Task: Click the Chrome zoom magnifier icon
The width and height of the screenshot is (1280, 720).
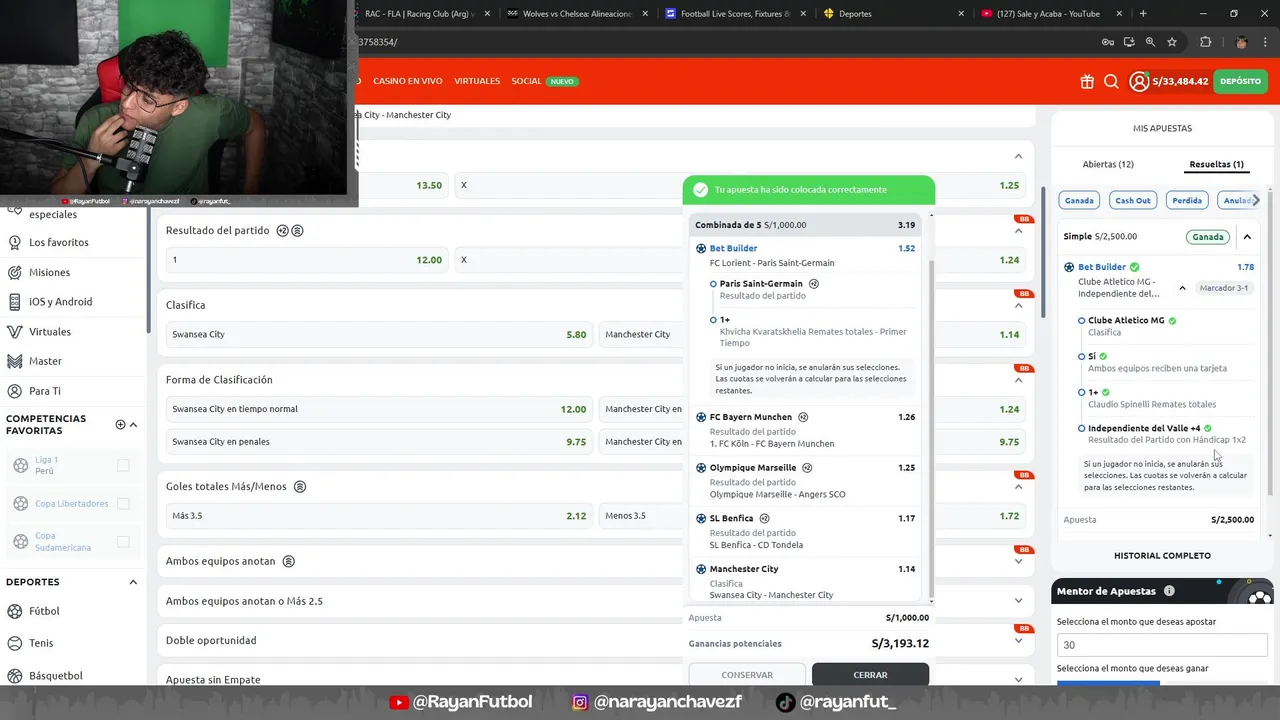Action: pyautogui.click(x=1150, y=42)
